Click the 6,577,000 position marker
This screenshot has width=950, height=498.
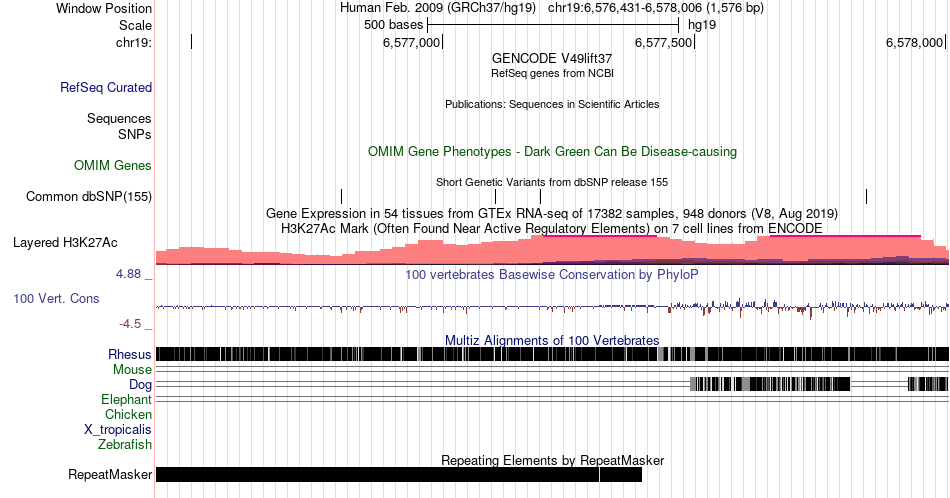click(412, 42)
